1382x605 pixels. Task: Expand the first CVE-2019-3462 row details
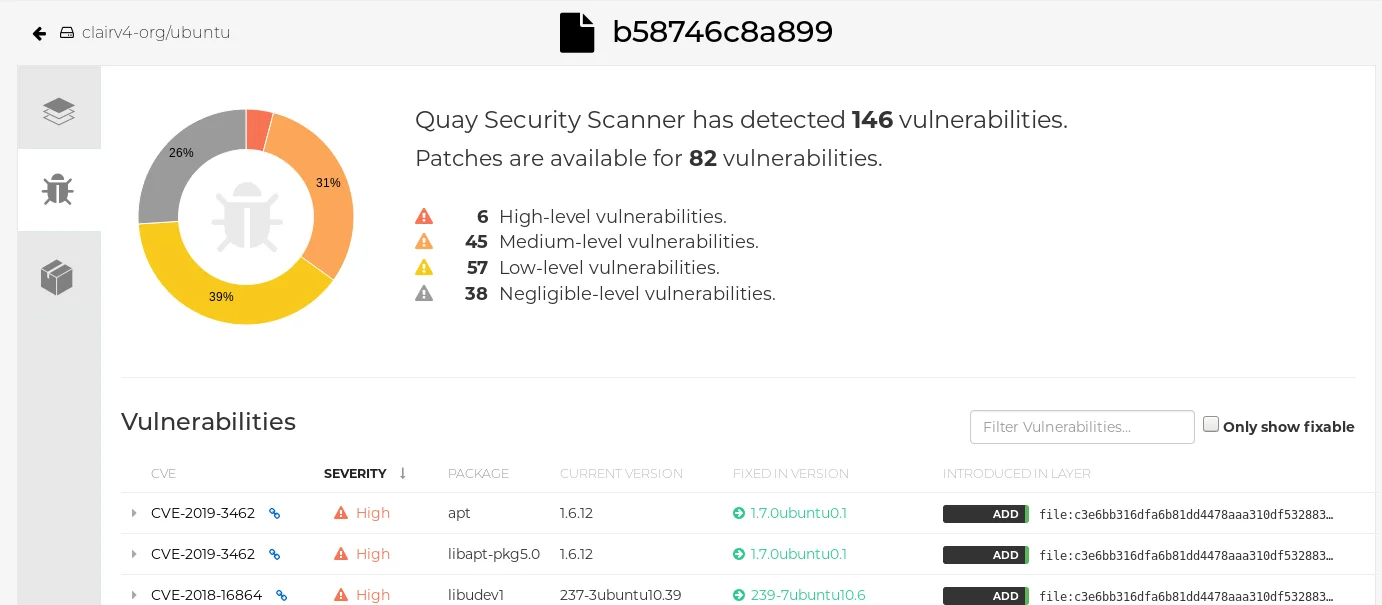(x=134, y=513)
